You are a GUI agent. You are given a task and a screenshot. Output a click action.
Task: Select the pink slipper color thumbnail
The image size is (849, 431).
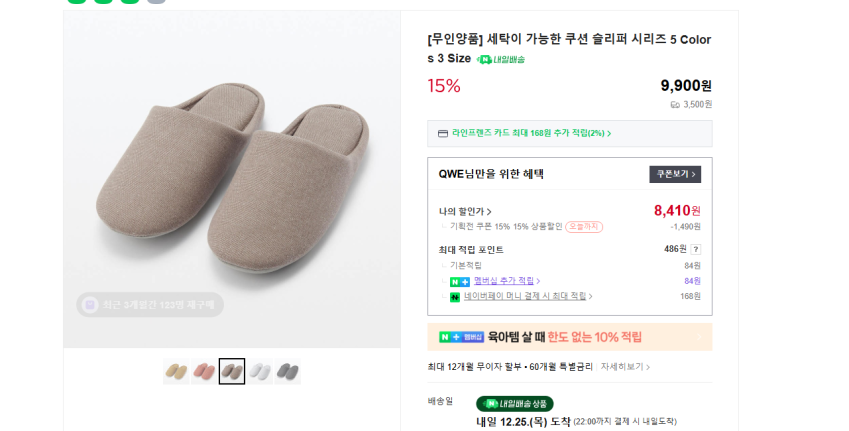[204, 372]
